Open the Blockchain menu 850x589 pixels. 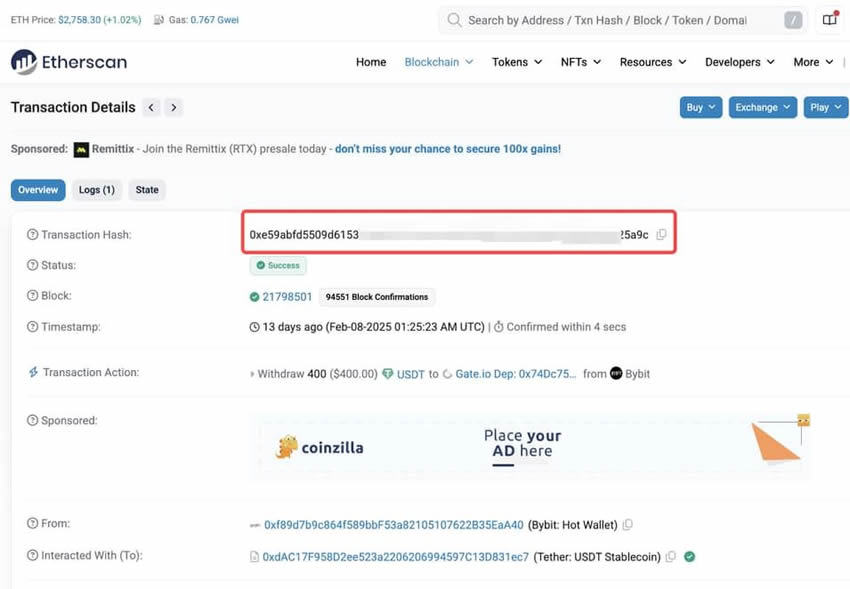(x=438, y=62)
